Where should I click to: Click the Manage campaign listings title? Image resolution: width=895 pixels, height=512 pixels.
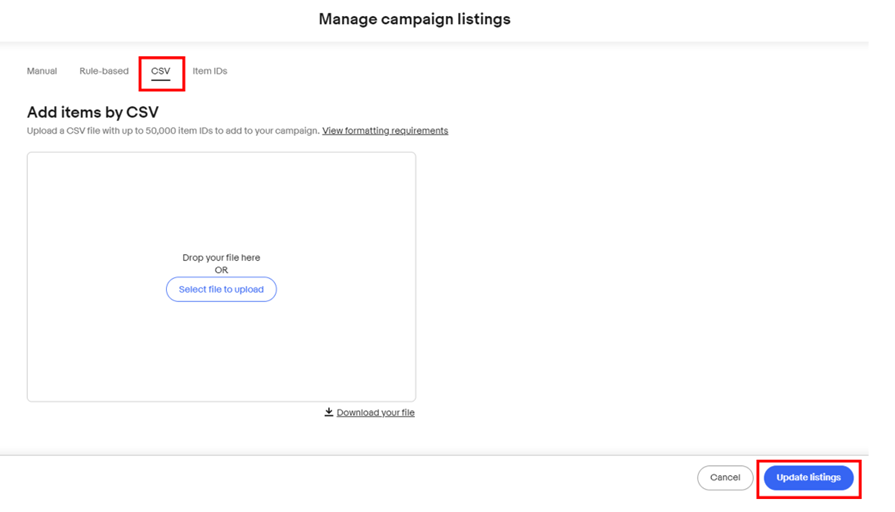(x=414, y=19)
